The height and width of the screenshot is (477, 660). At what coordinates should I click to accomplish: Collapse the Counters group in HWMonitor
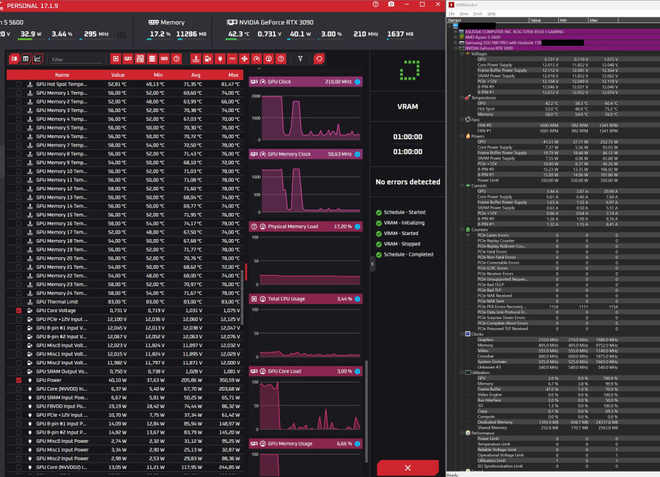(x=462, y=229)
